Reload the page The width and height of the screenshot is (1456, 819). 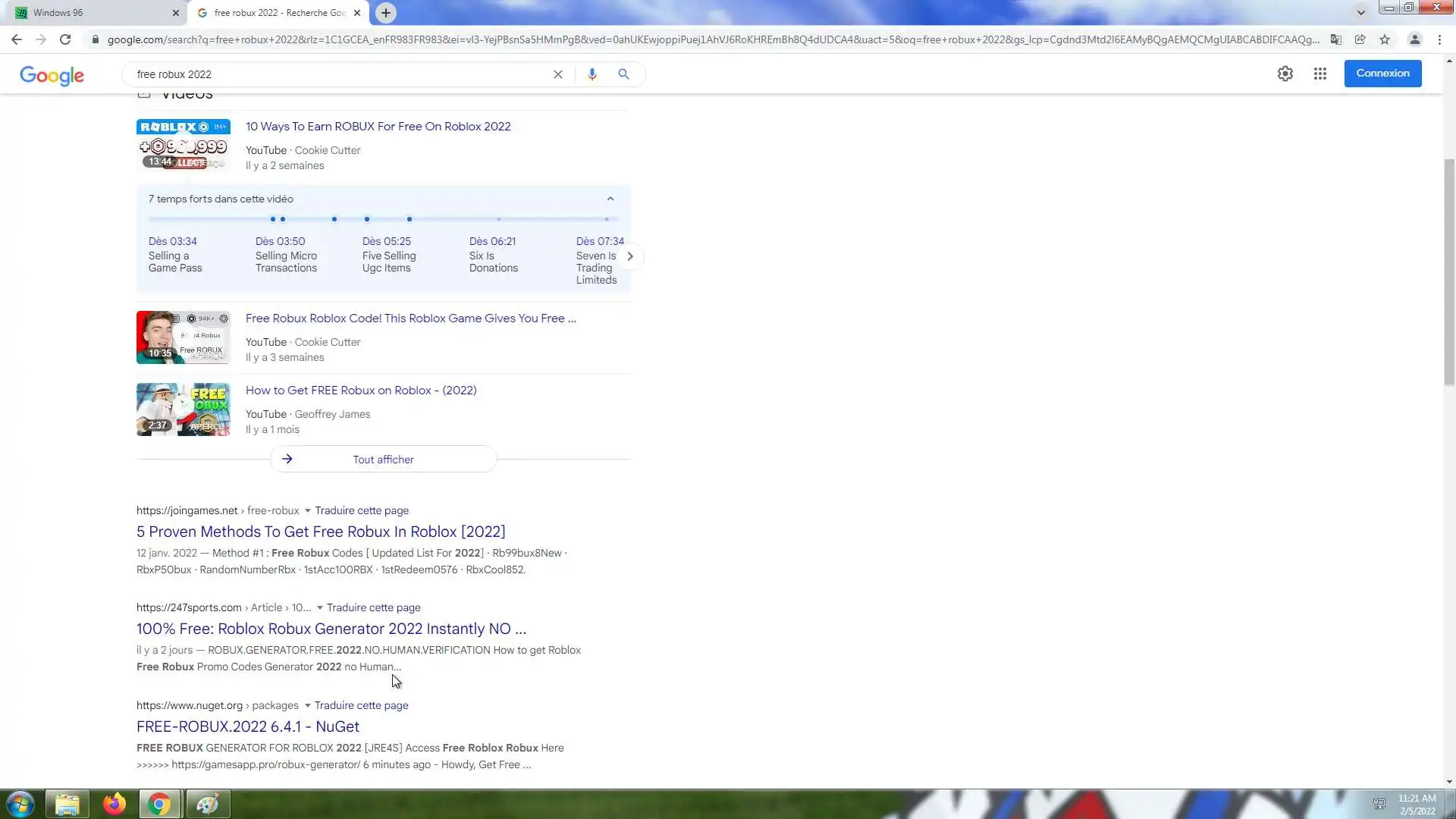point(65,39)
